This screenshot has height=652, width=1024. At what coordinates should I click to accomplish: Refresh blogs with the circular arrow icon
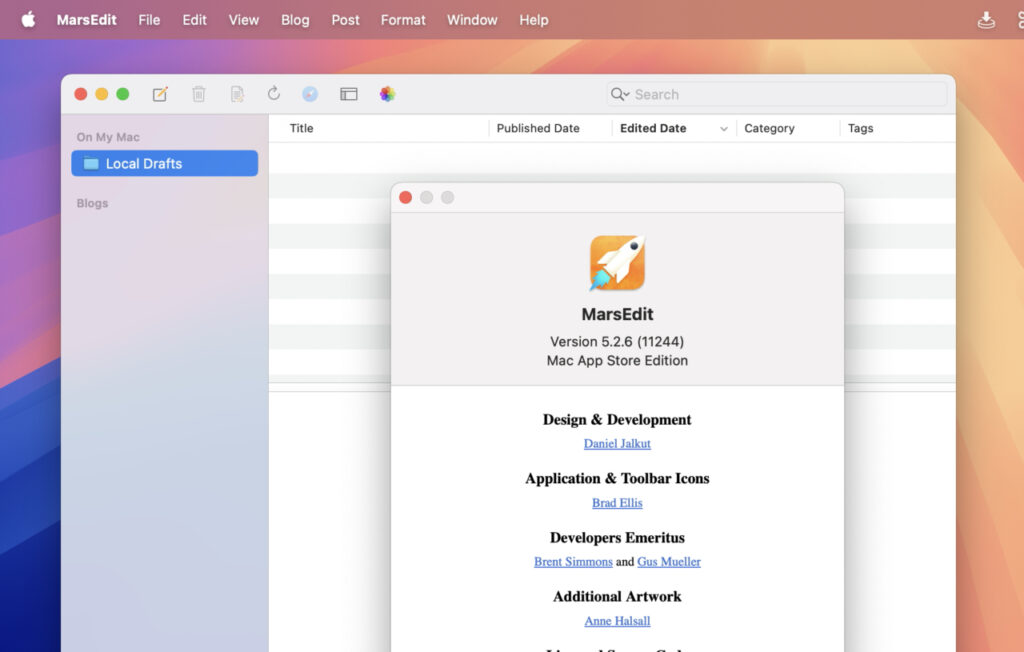274,93
